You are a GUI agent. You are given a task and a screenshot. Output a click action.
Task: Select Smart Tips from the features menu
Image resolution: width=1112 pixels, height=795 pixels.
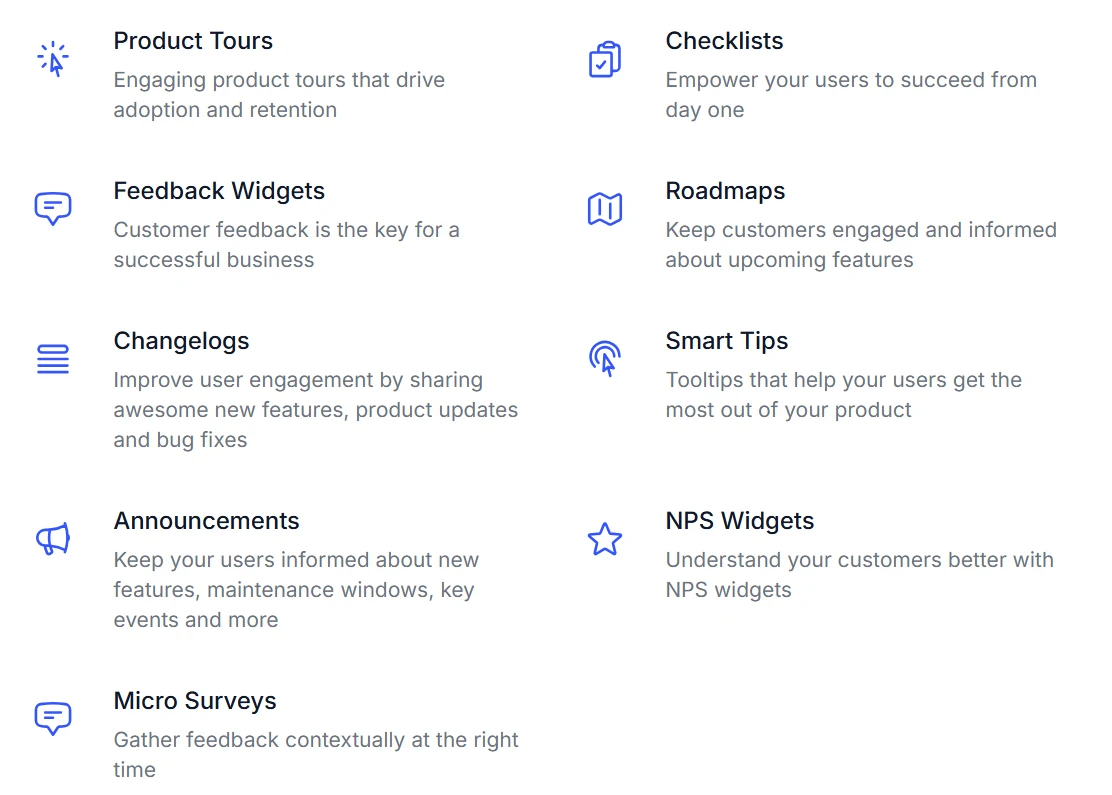727,341
